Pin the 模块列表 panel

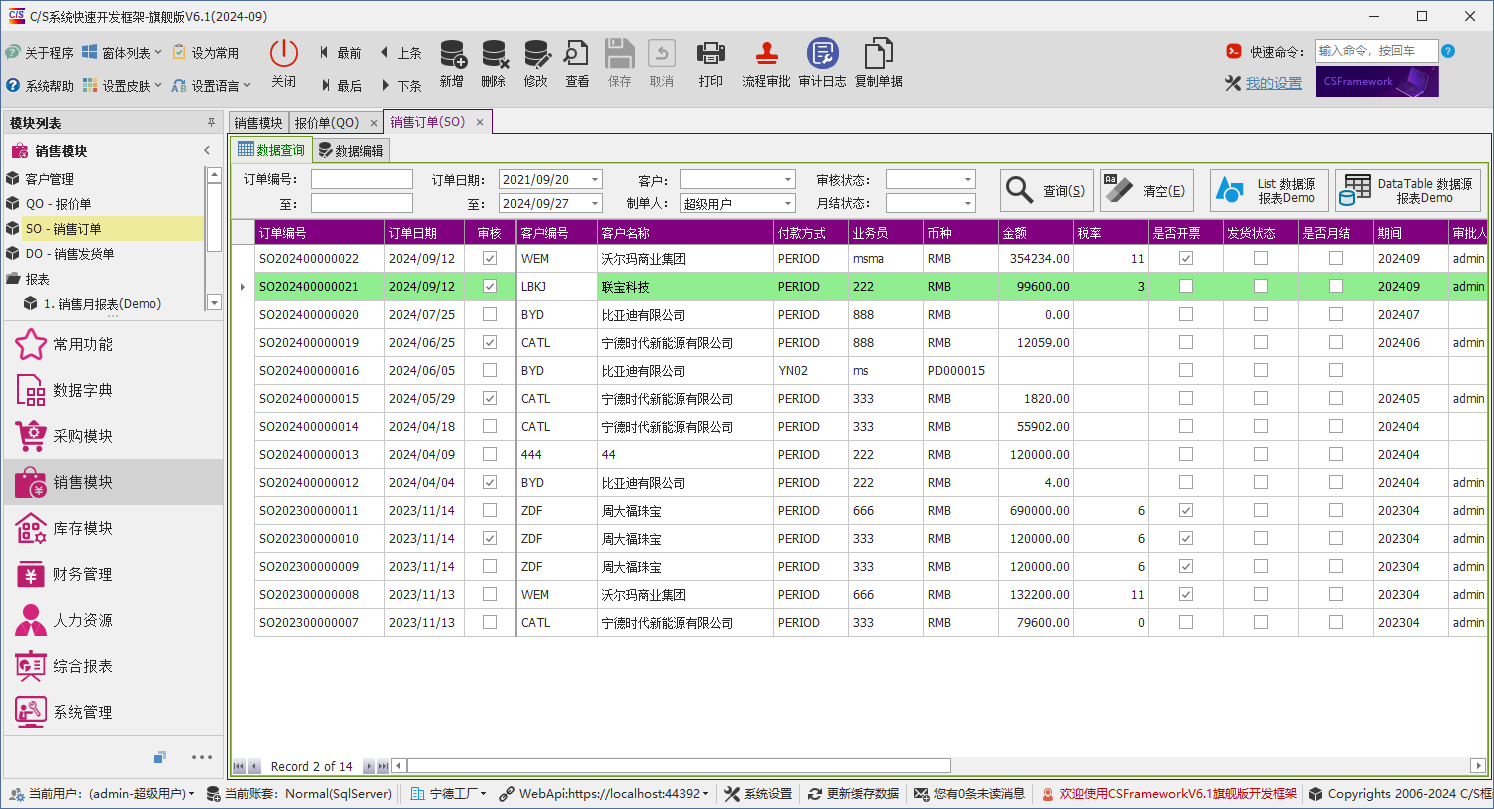click(x=211, y=123)
